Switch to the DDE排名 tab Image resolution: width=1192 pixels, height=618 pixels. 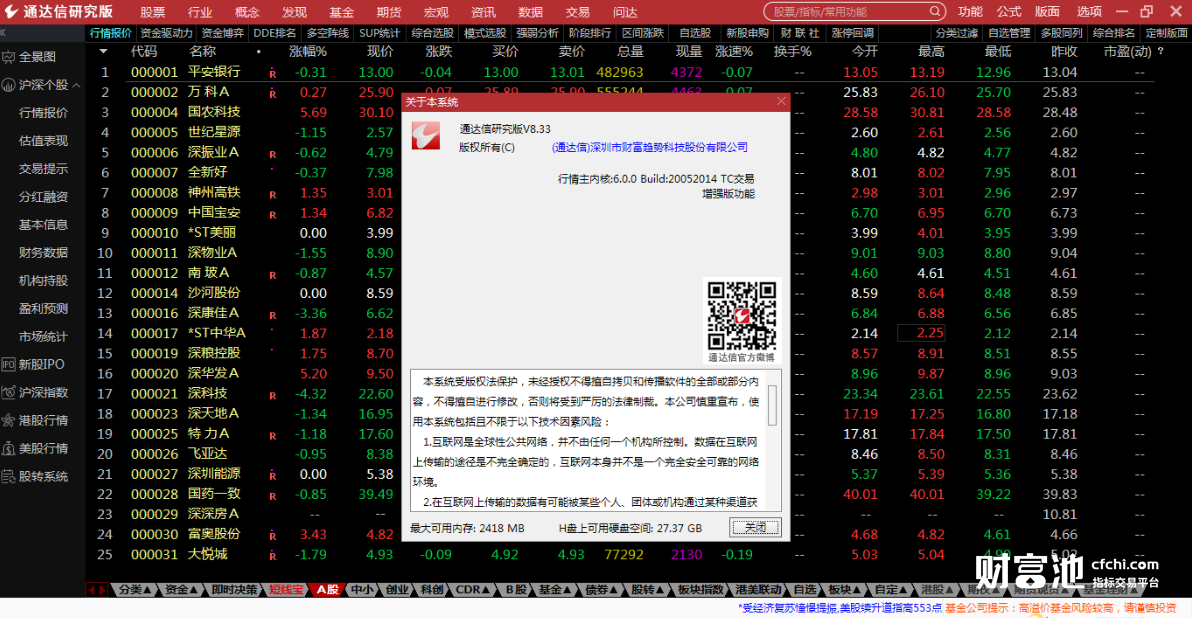(x=274, y=33)
